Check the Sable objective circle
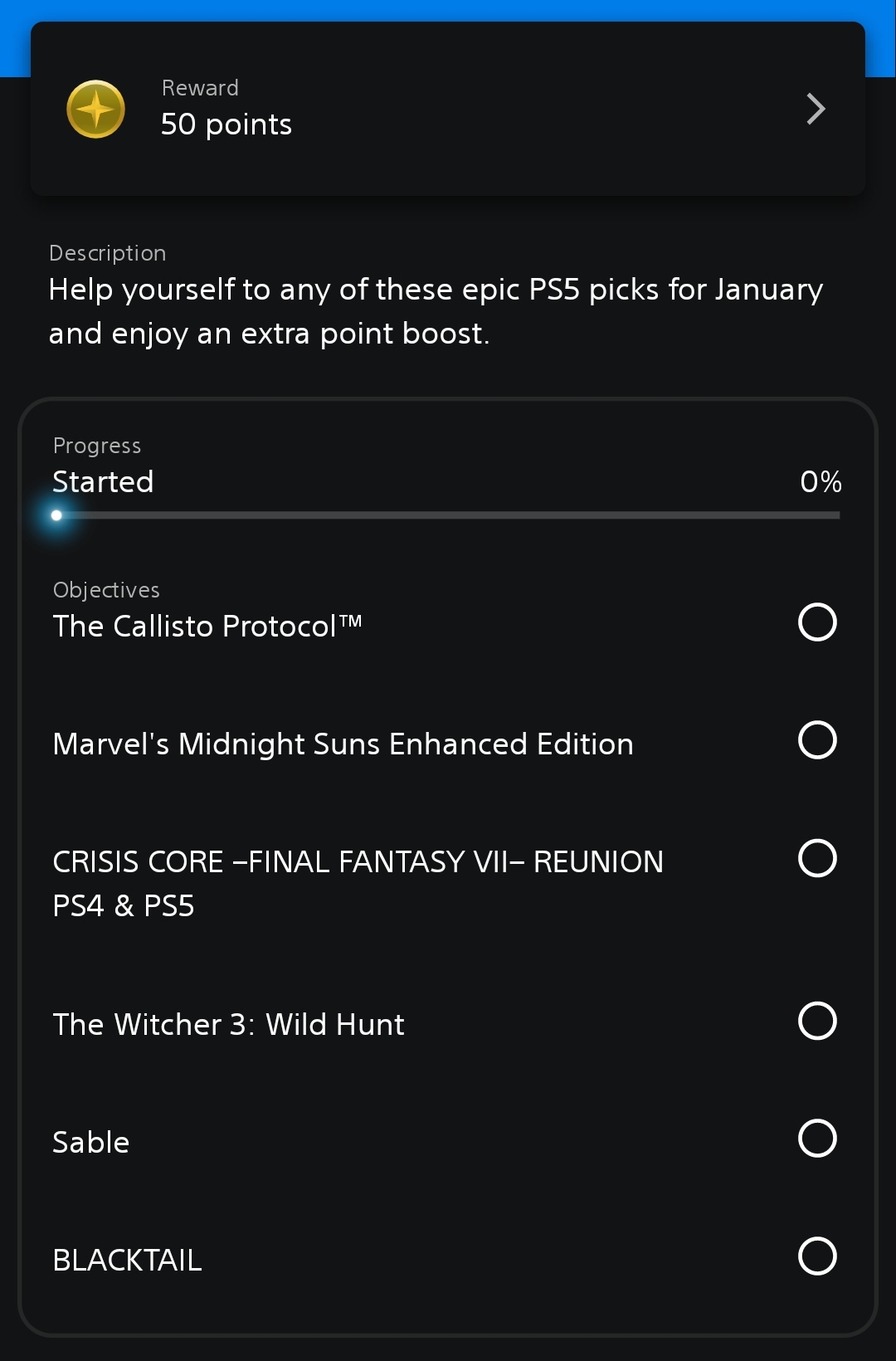This screenshot has height=1361, width=896. (817, 1140)
